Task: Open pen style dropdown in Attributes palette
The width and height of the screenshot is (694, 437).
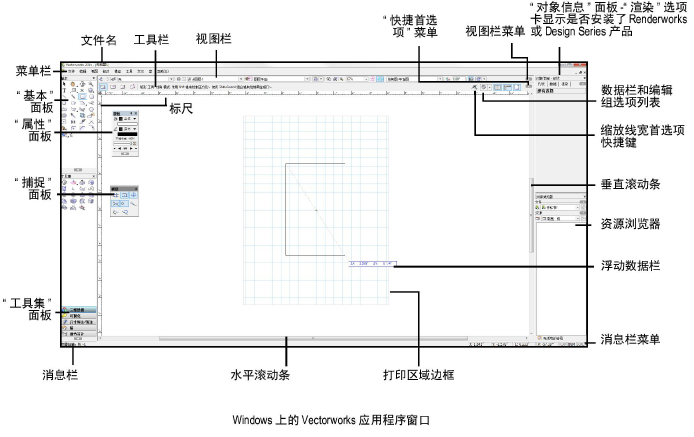Action: (135, 129)
